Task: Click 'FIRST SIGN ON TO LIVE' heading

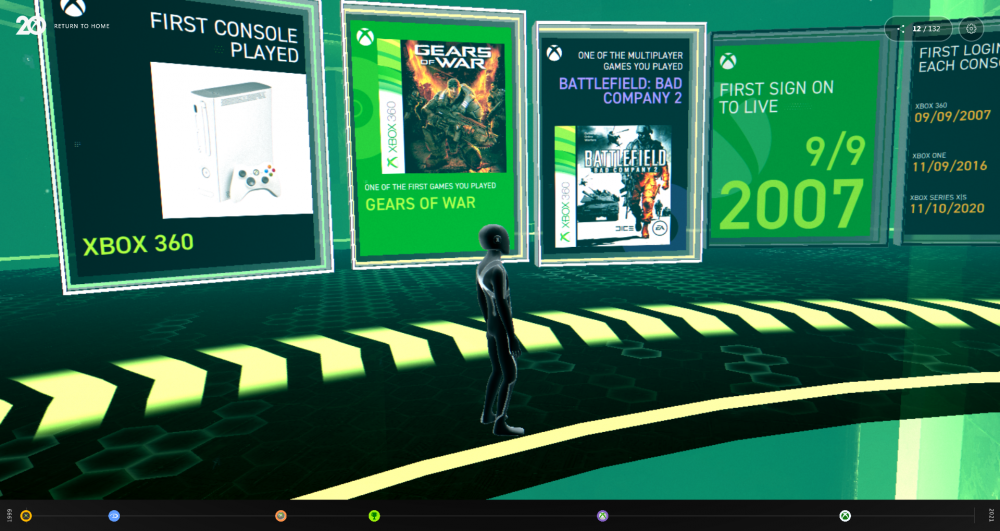Action: (x=776, y=98)
